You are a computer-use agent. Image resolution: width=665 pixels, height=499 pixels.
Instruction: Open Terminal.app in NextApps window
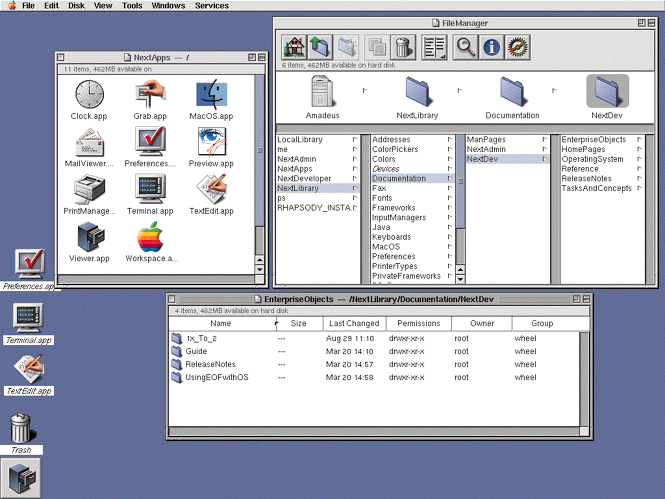pyautogui.click(x=150, y=189)
